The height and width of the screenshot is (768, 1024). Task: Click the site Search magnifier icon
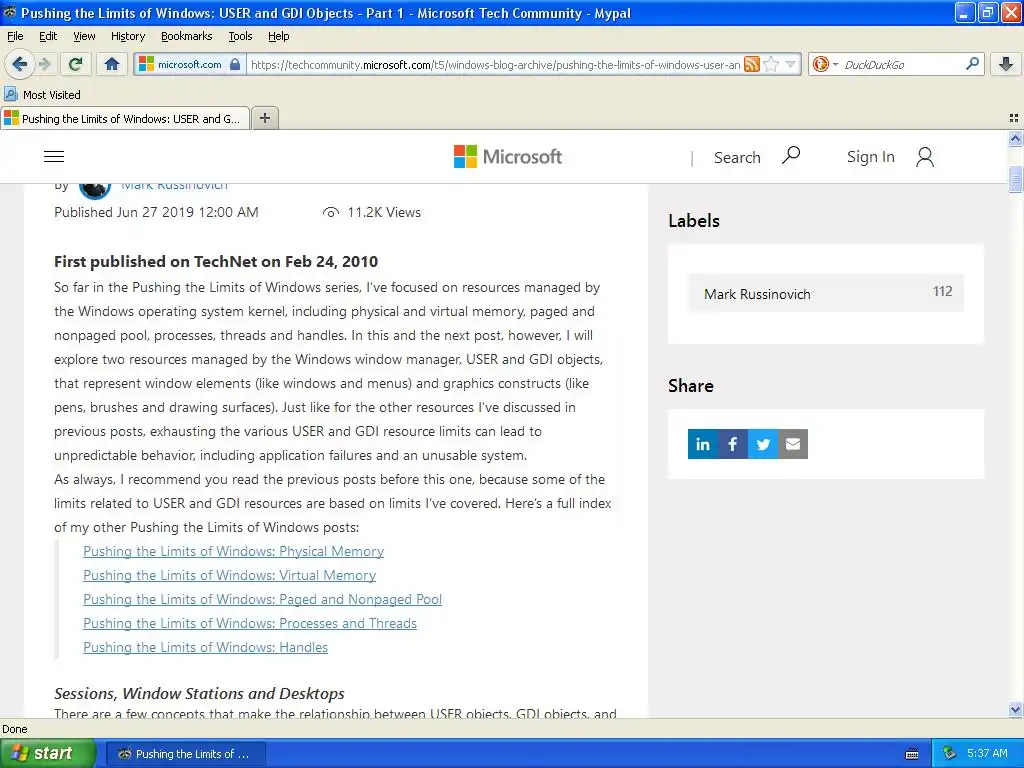(792, 155)
